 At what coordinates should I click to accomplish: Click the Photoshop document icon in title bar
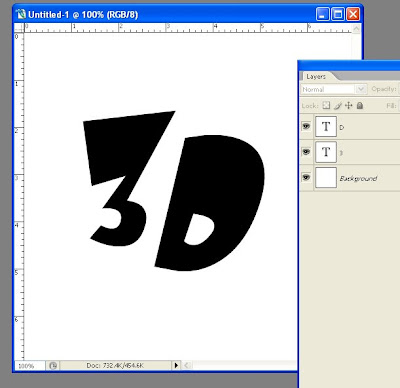pos(21,15)
